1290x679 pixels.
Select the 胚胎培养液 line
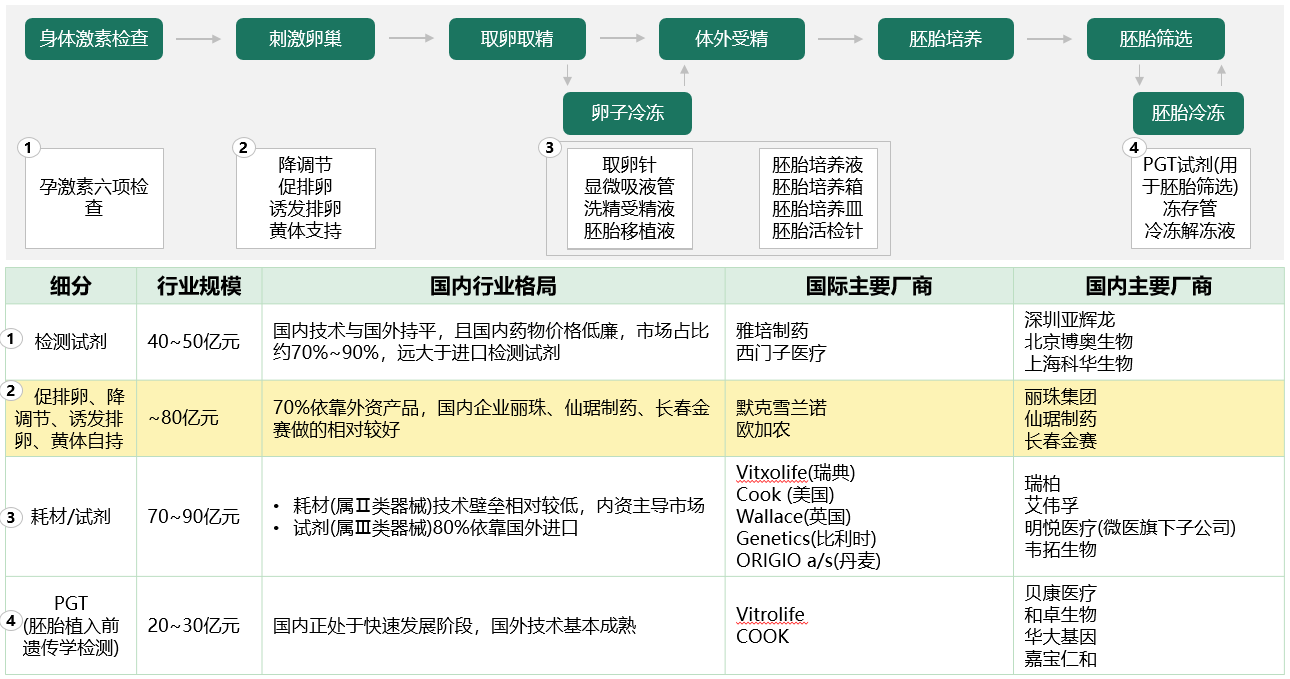(x=818, y=165)
